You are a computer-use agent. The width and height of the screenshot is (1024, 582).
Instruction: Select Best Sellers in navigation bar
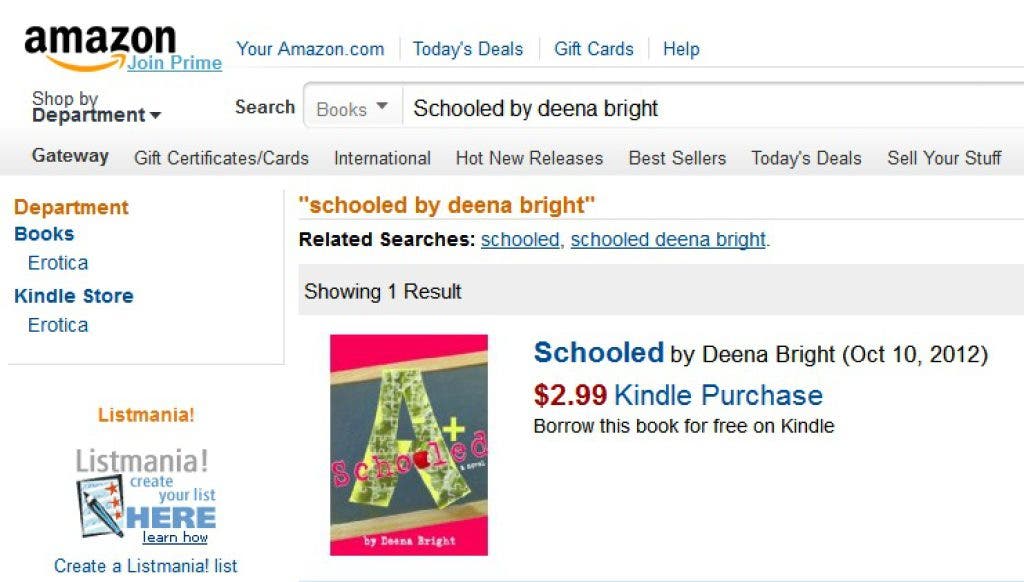click(x=677, y=158)
